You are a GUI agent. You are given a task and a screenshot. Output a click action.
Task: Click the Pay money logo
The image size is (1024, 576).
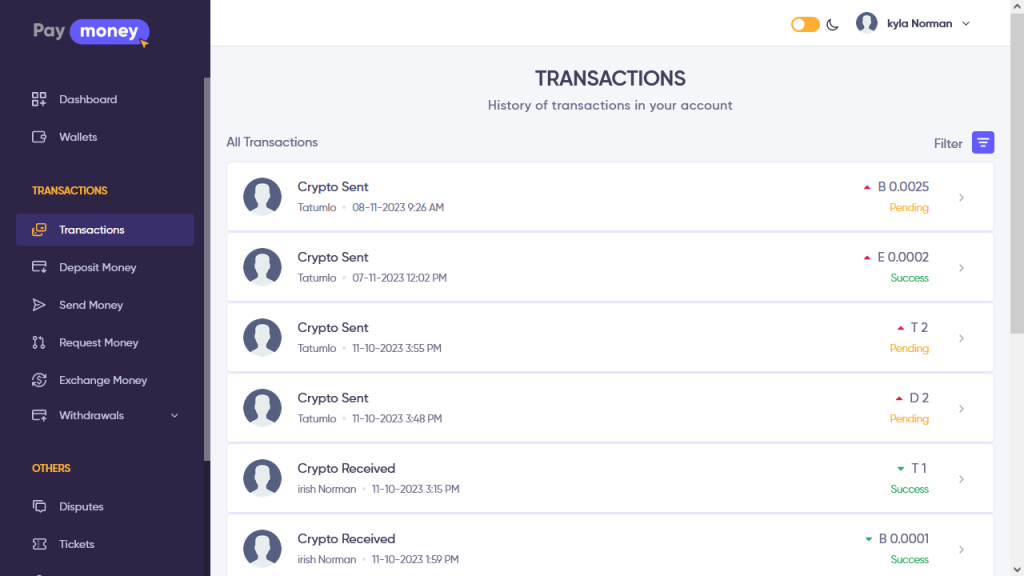91,31
